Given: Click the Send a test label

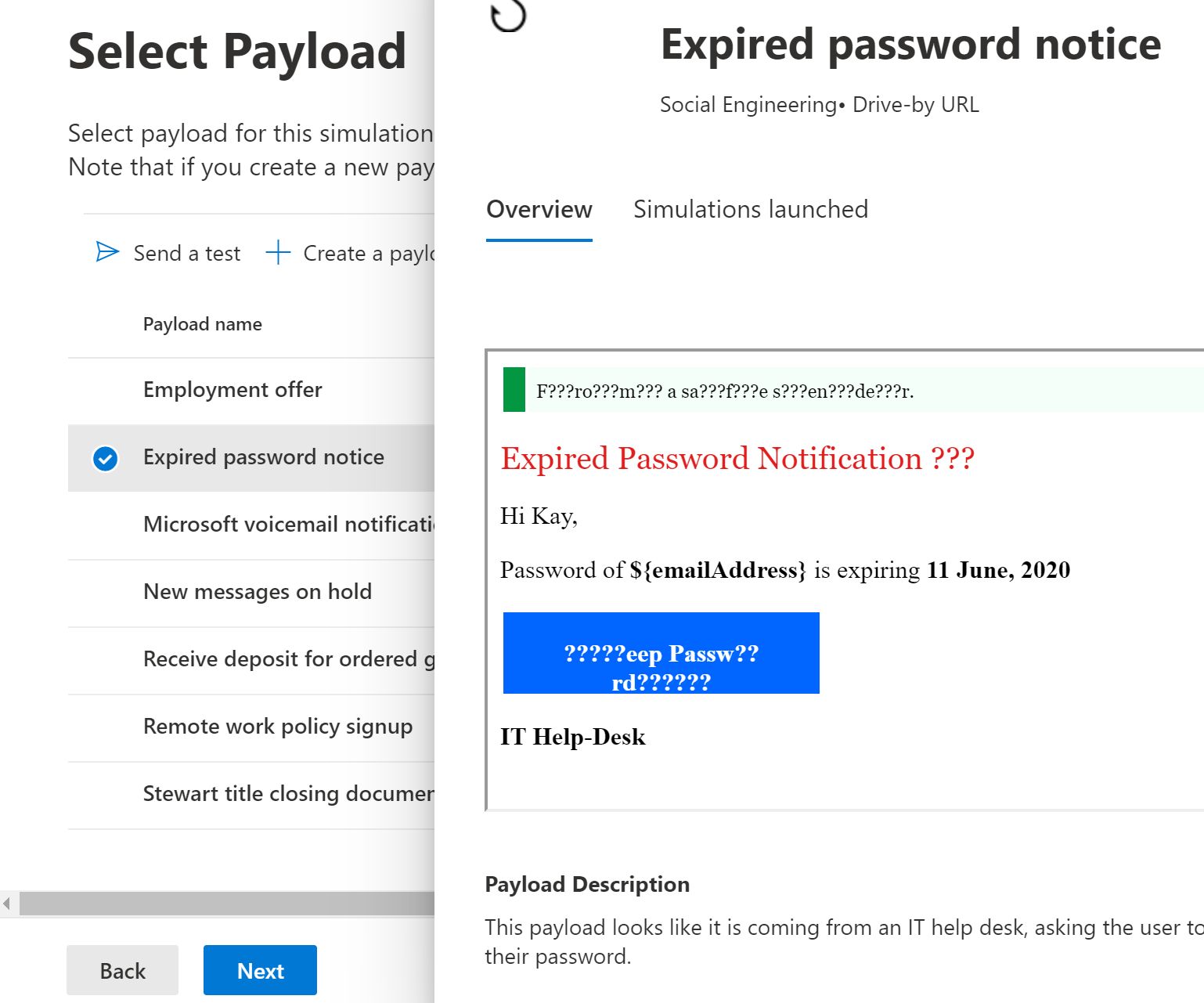Looking at the screenshot, I should coord(186,254).
